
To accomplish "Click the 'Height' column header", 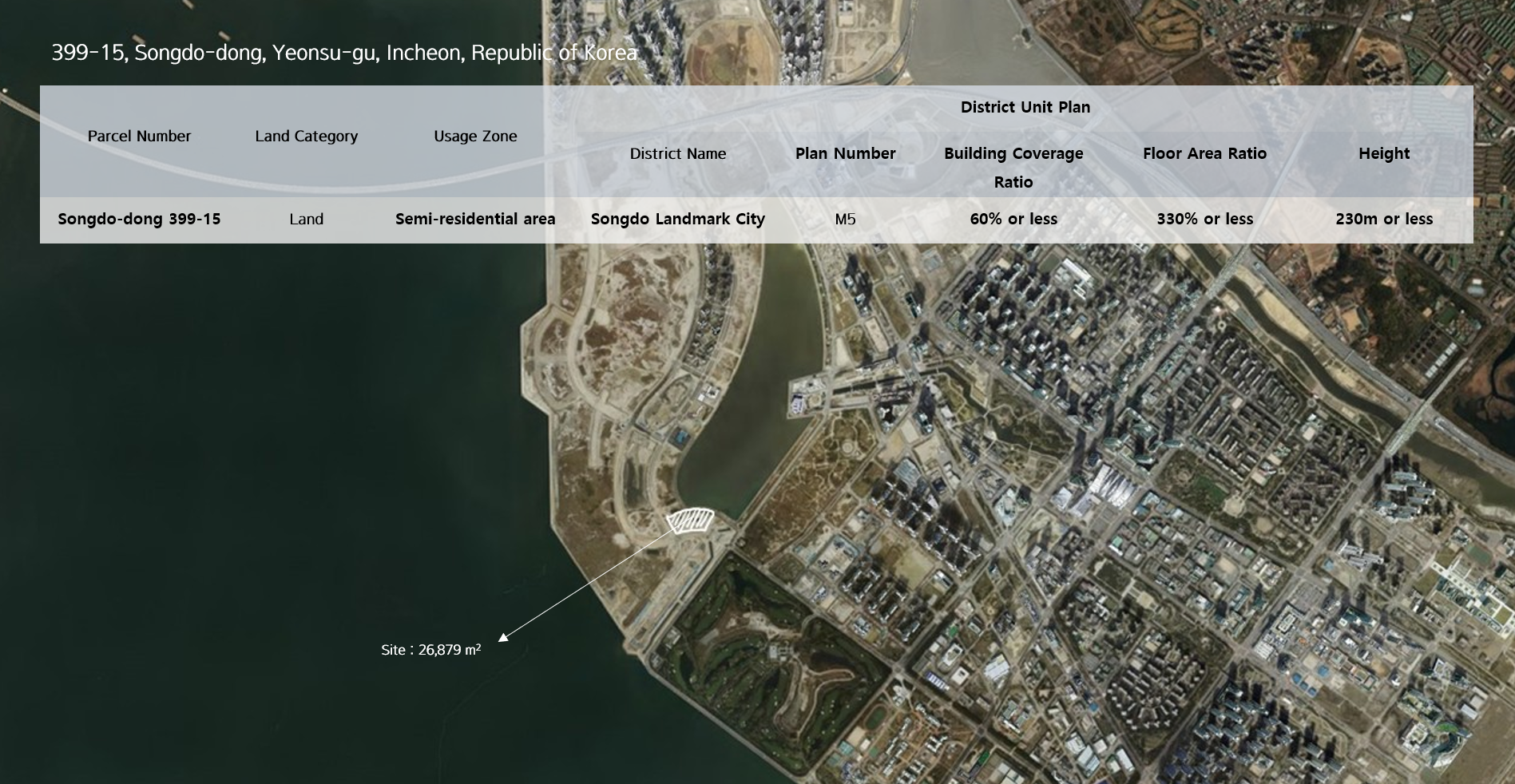I will tap(1383, 153).
